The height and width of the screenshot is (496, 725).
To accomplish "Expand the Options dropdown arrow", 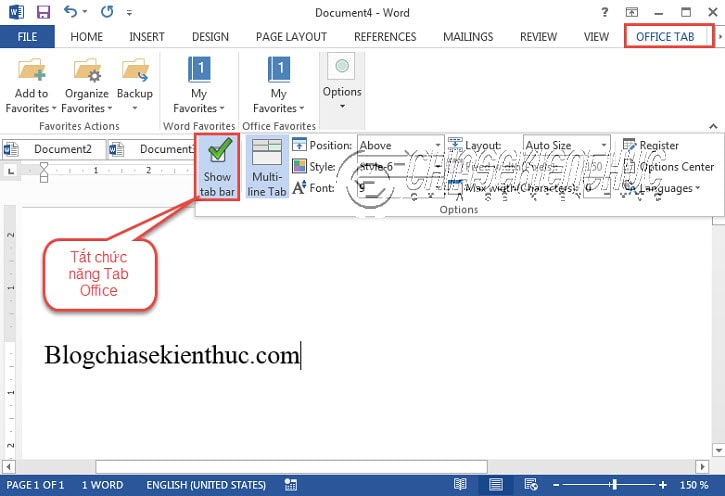I will coord(342,107).
